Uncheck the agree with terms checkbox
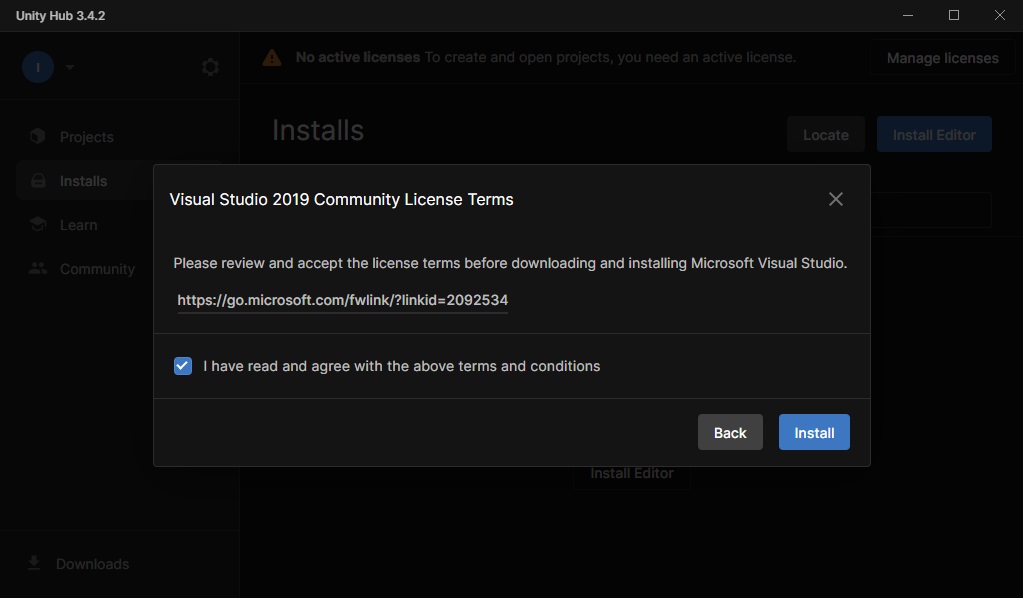The height and width of the screenshot is (598, 1023). (x=183, y=366)
